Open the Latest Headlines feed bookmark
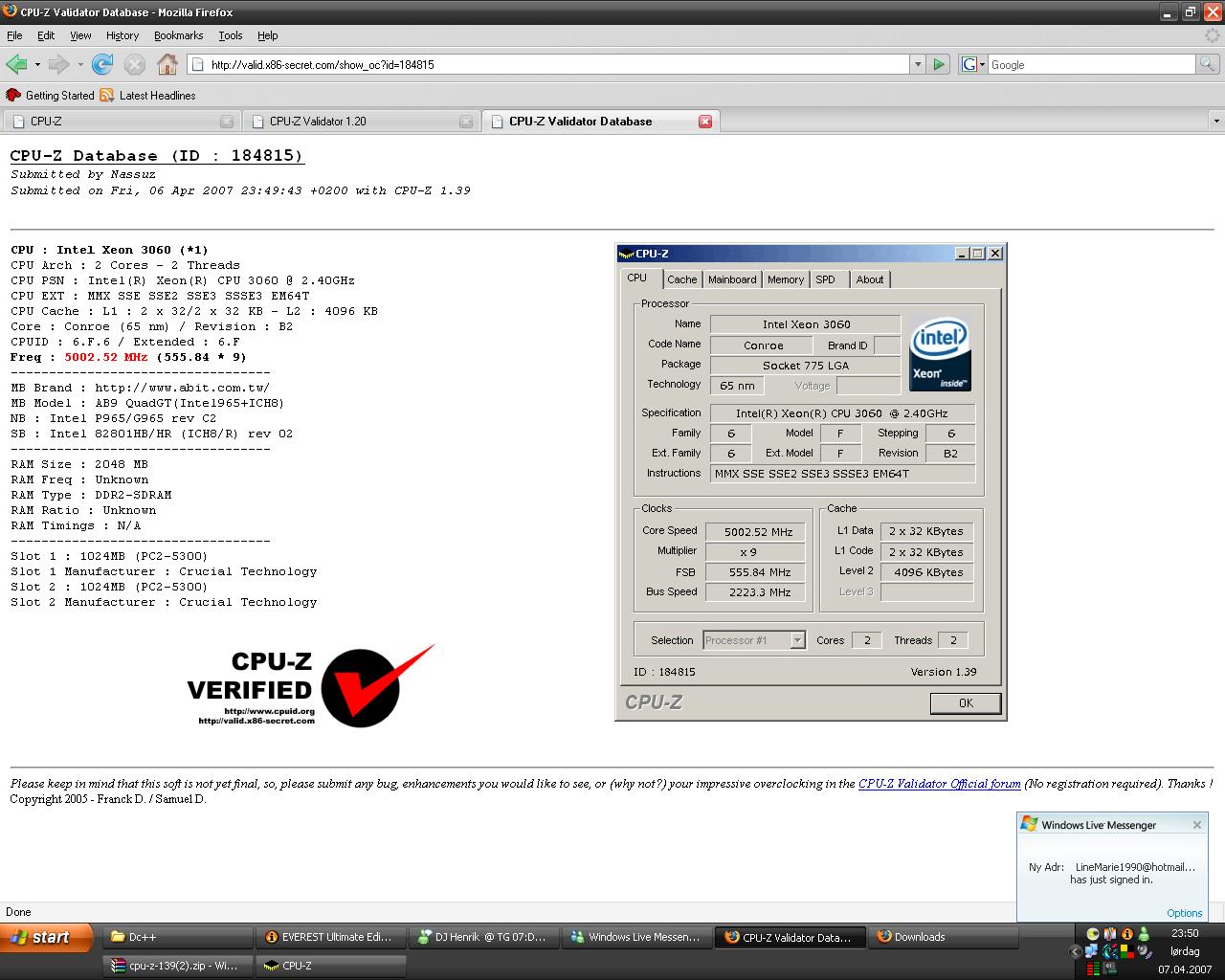 [147, 96]
